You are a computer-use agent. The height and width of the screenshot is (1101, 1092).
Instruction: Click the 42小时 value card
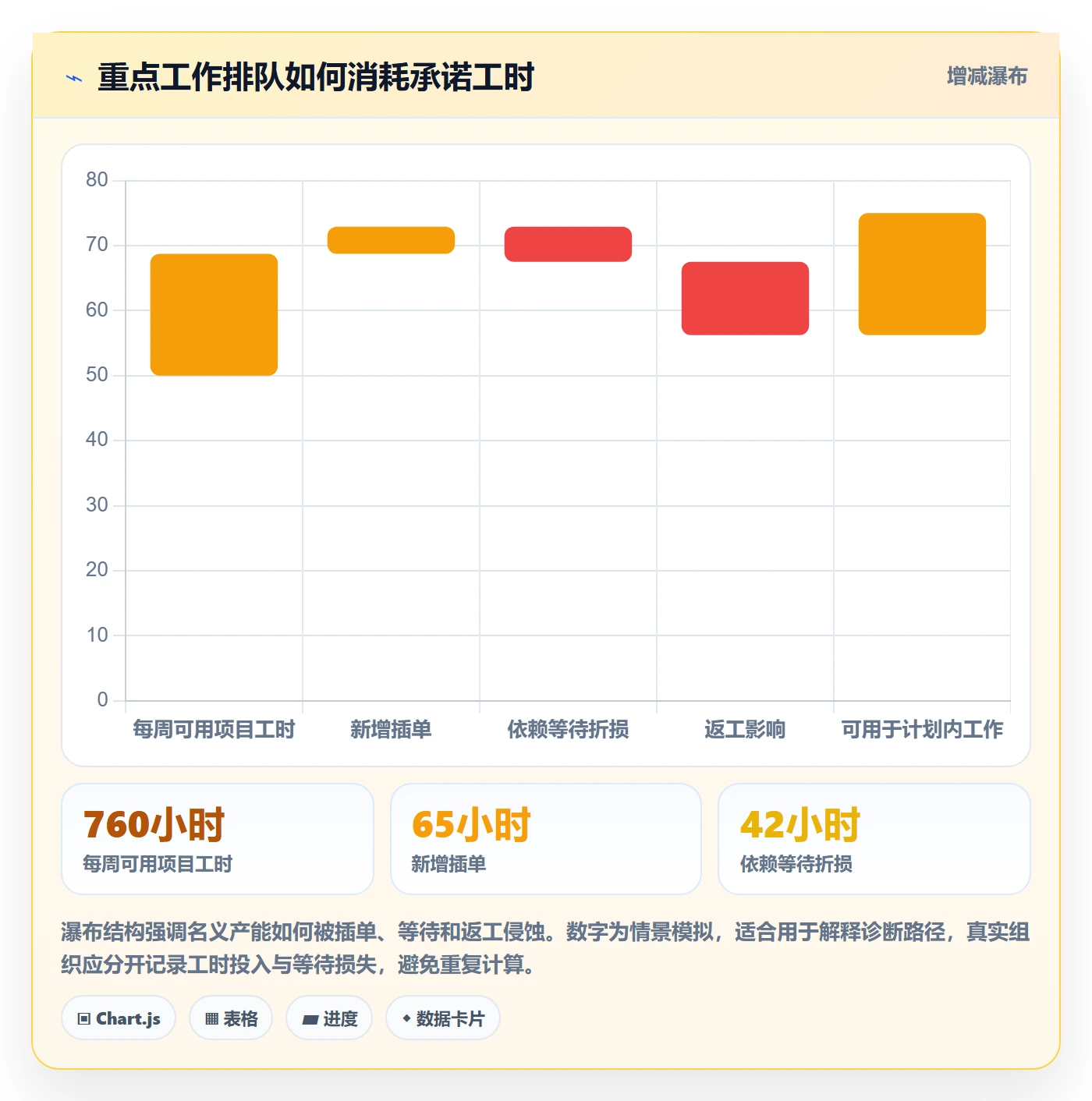point(874,839)
